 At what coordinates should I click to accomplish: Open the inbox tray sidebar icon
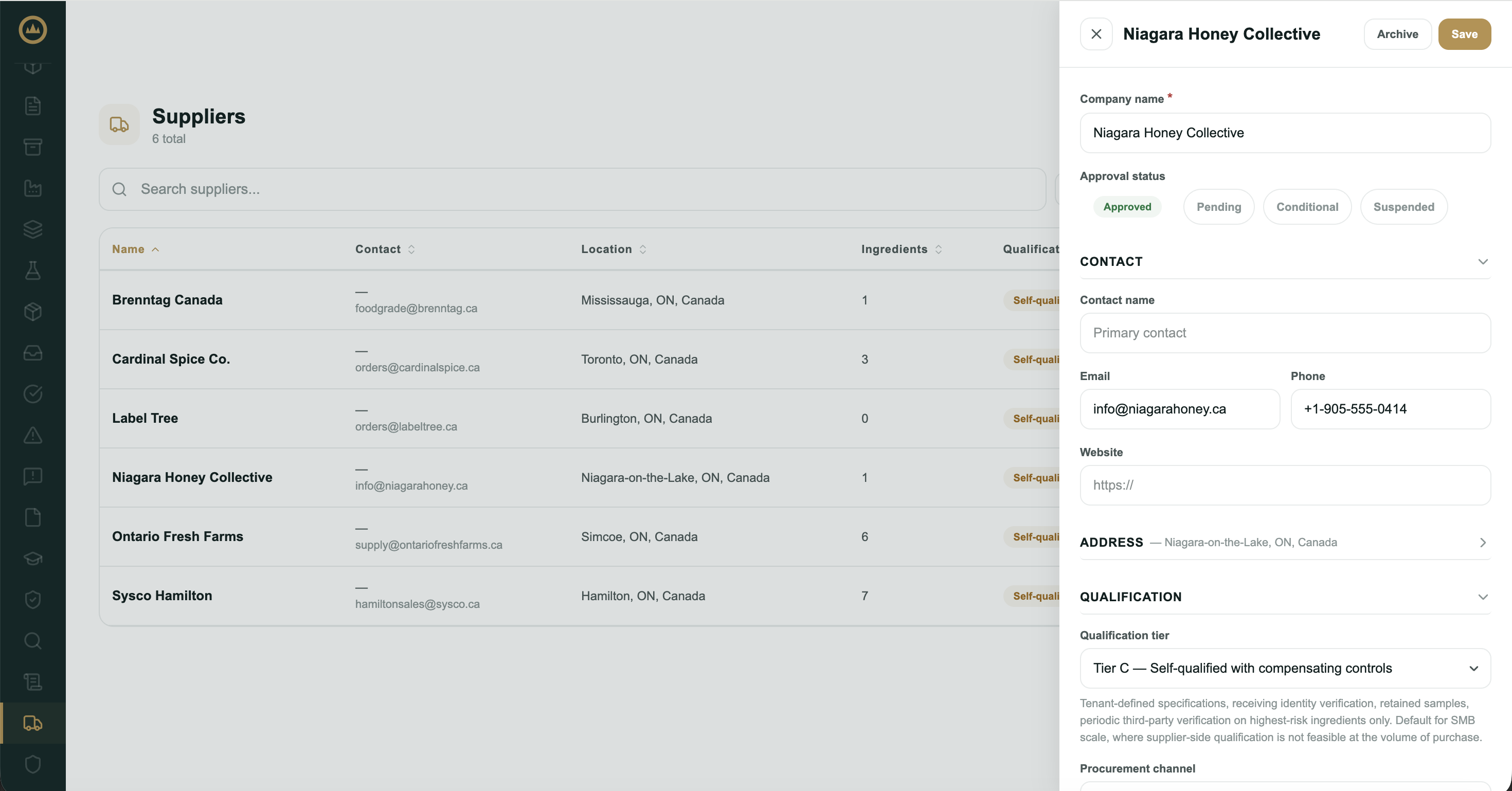point(33,353)
